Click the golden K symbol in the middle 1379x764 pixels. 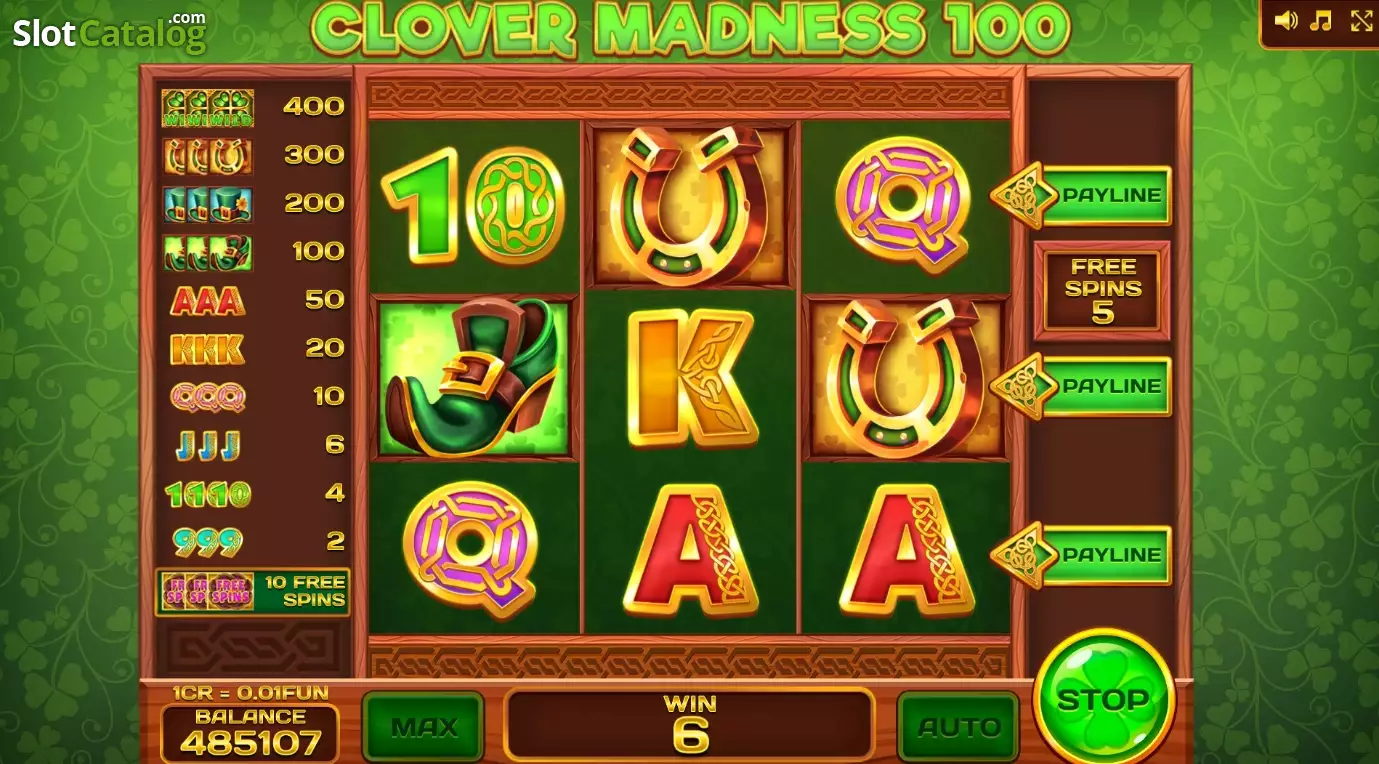point(690,377)
